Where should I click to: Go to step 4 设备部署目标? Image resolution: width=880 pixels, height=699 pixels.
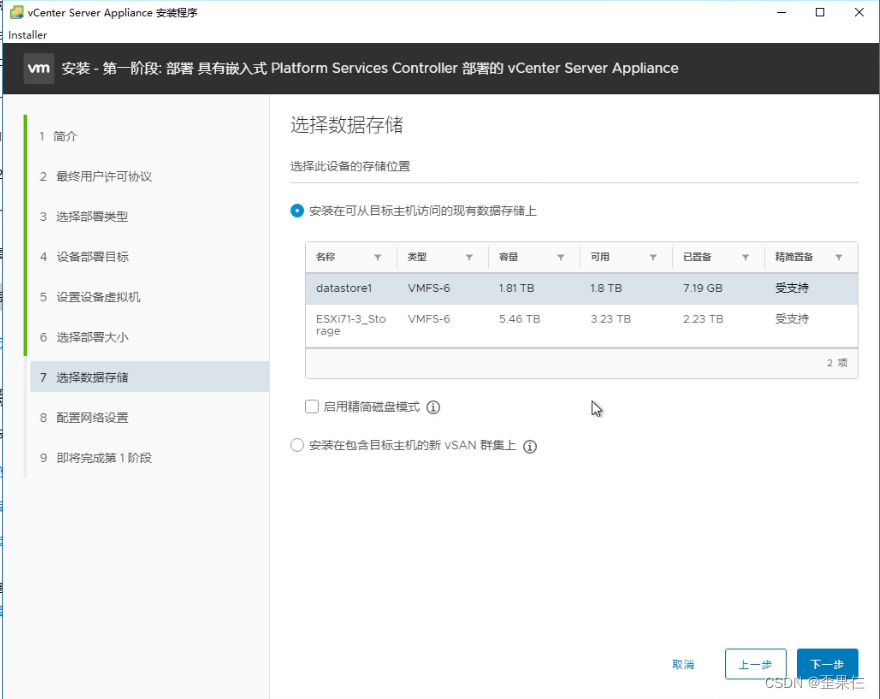(84, 257)
